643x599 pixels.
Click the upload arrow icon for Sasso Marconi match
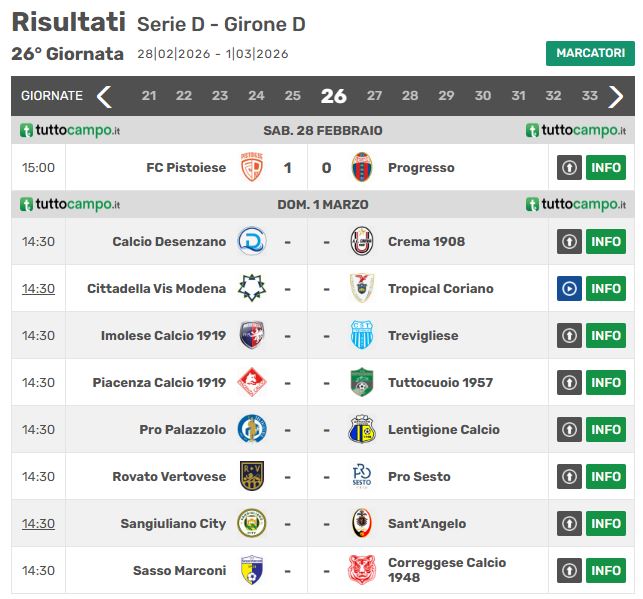569,570
